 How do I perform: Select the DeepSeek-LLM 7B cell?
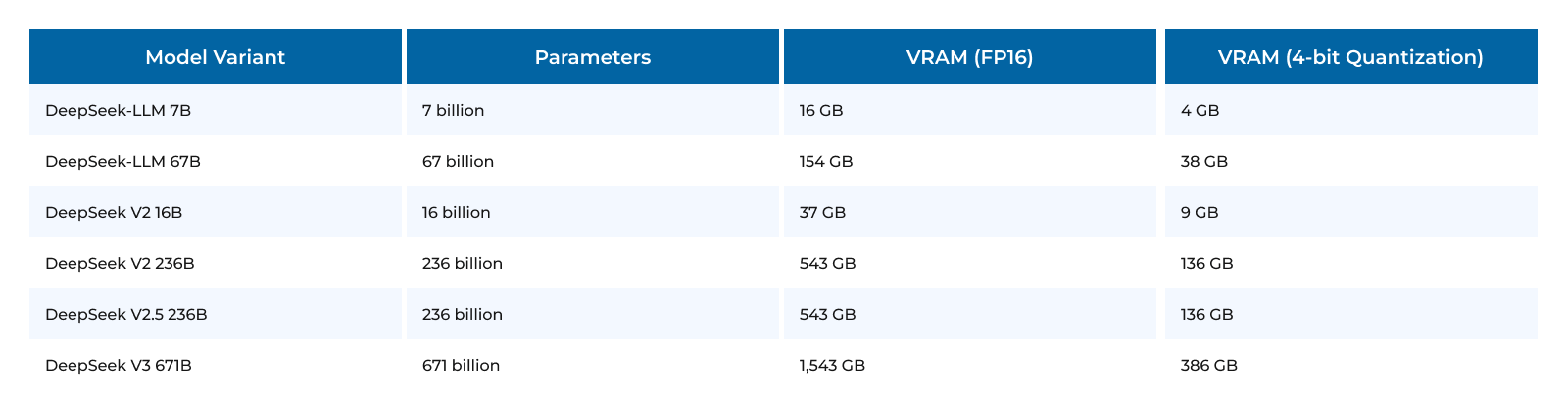[x=119, y=111]
